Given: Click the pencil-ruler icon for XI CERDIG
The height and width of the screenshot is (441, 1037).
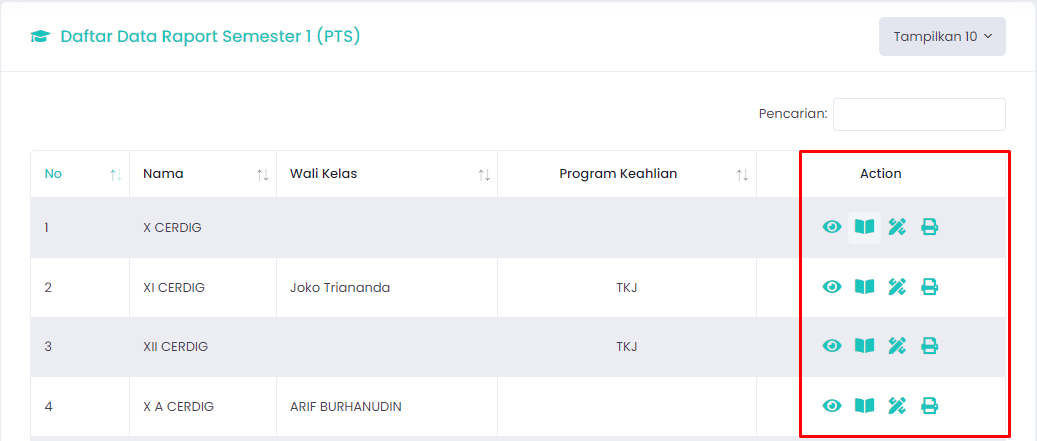Looking at the screenshot, I should tap(897, 287).
